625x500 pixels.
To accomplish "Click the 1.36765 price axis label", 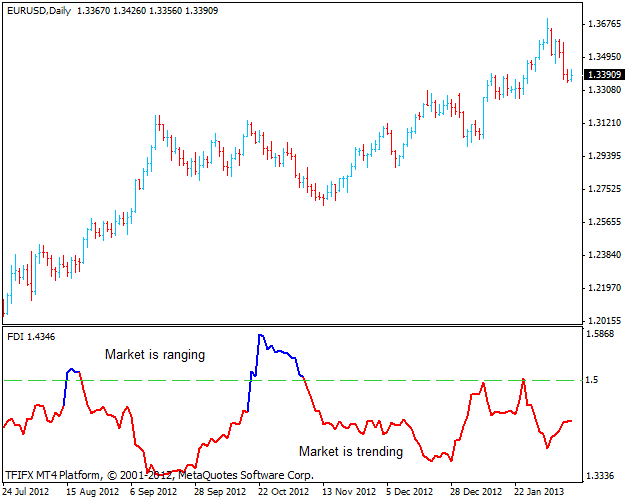I will pos(604,24).
